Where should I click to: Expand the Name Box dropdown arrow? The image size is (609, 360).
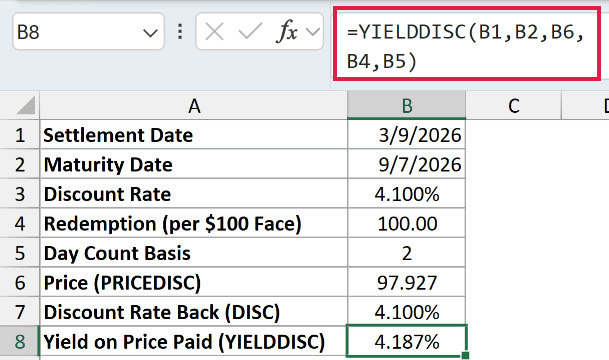150,33
